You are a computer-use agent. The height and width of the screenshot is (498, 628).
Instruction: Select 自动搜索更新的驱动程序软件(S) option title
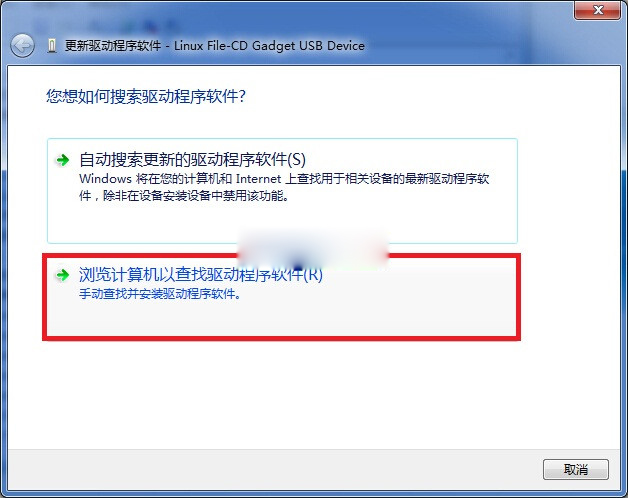tap(192, 159)
